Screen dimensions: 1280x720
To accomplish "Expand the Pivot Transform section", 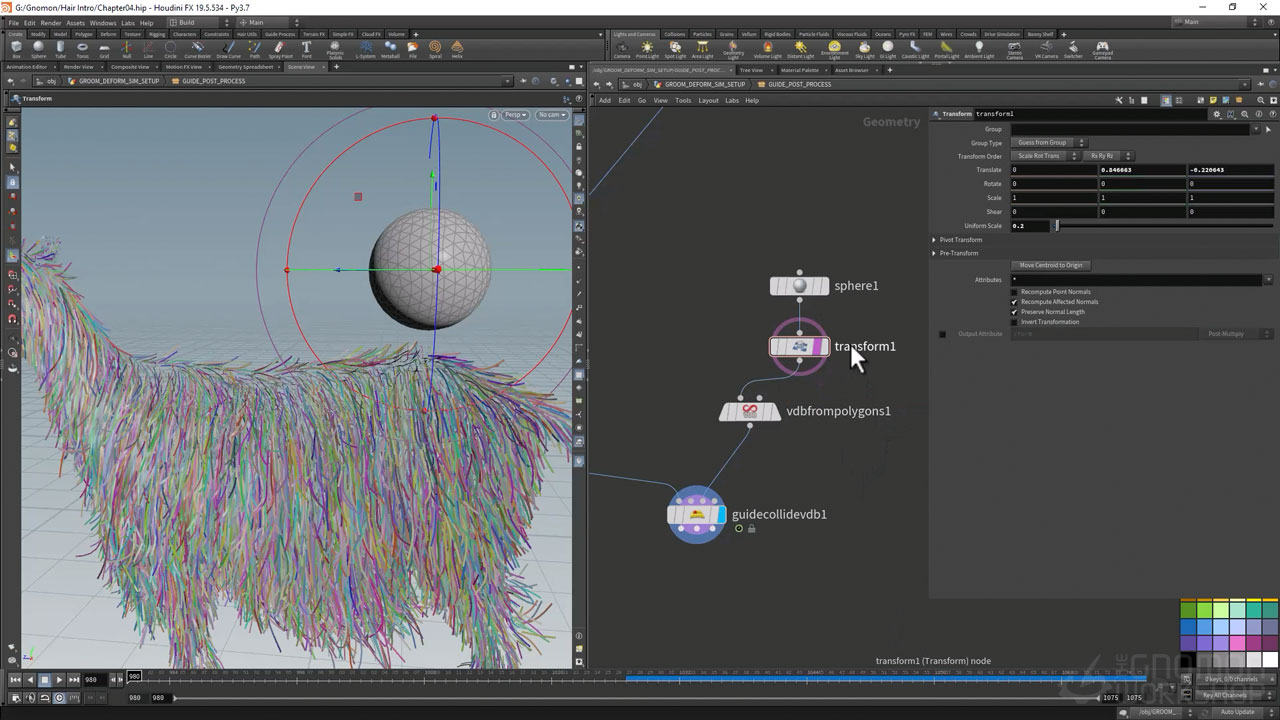I will coord(960,240).
